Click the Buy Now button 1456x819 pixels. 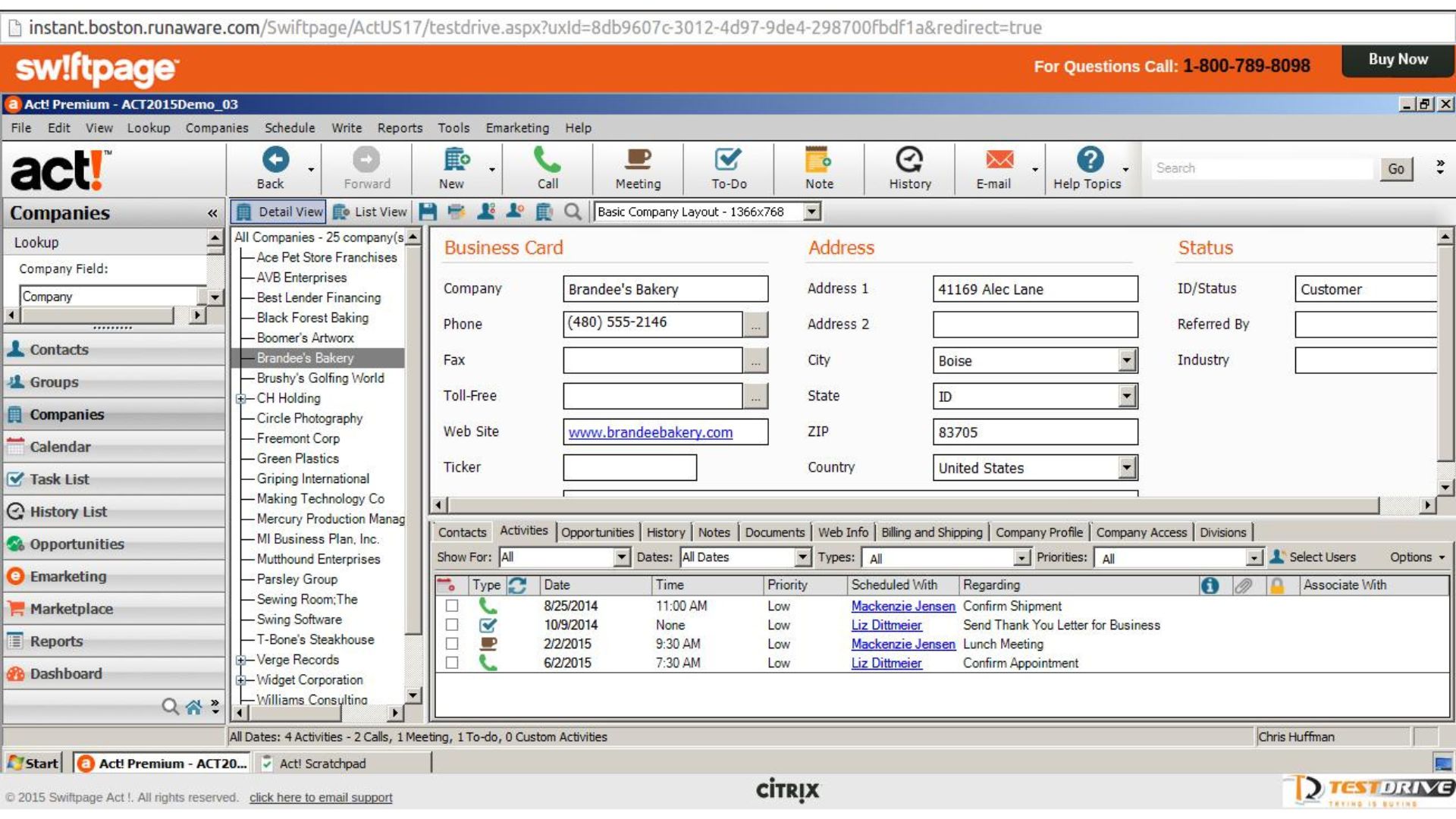pyautogui.click(x=1398, y=60)
